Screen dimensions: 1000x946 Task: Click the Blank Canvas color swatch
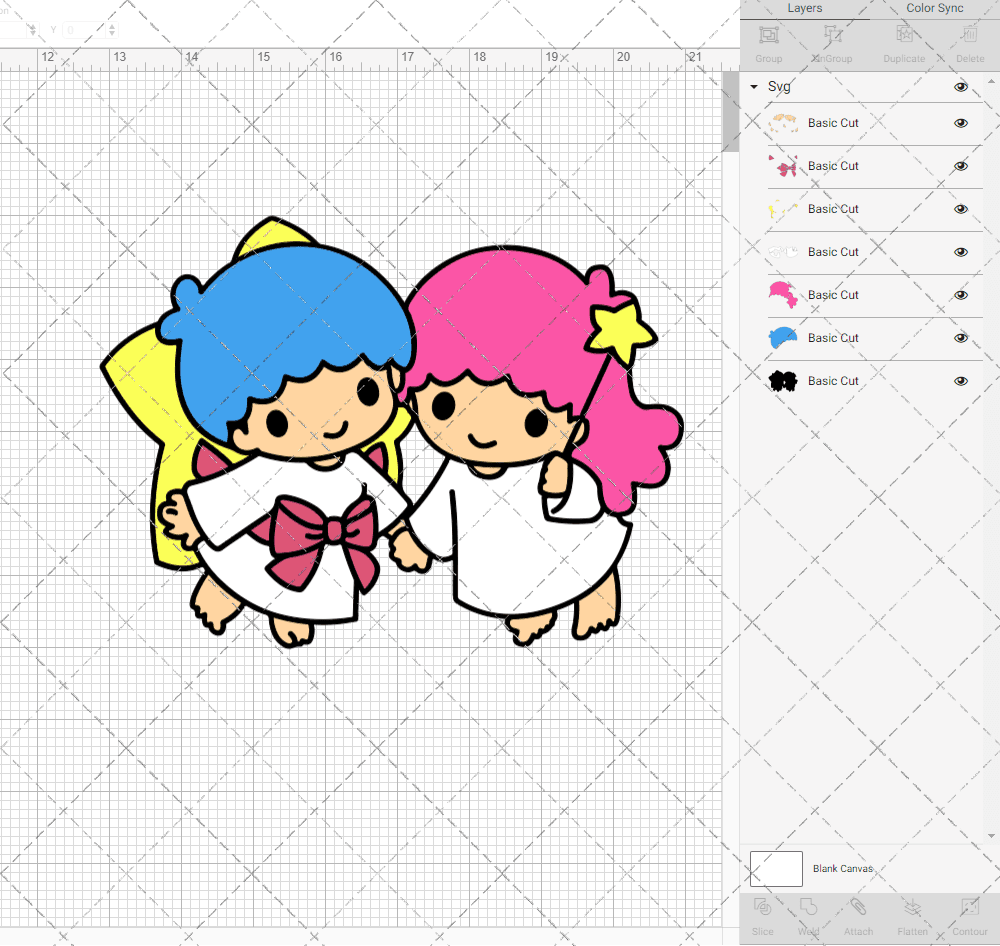[x=776, y=868]
